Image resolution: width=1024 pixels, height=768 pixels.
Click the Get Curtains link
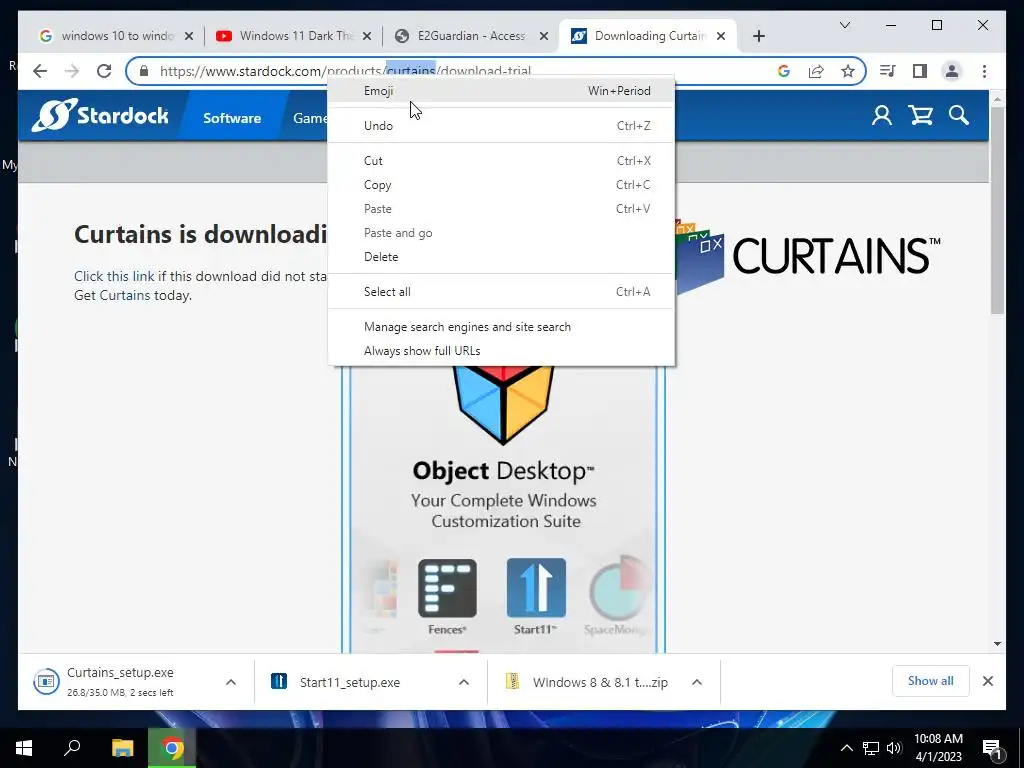(112, 295)
